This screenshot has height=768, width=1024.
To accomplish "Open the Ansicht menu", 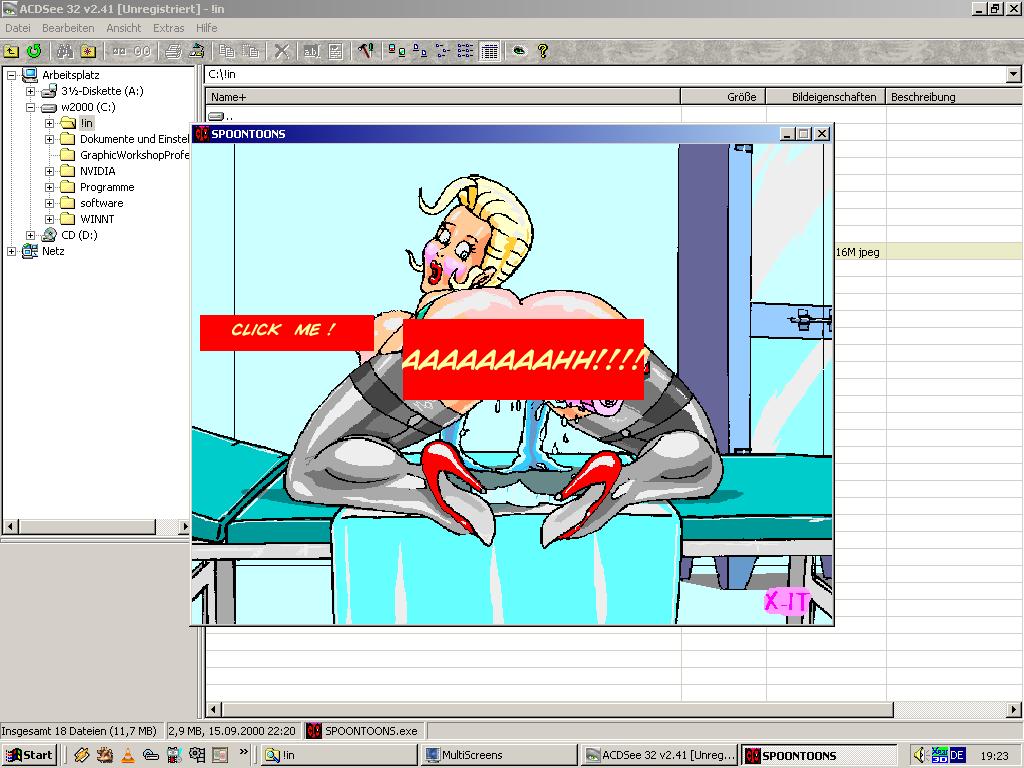I will (123, 28).
